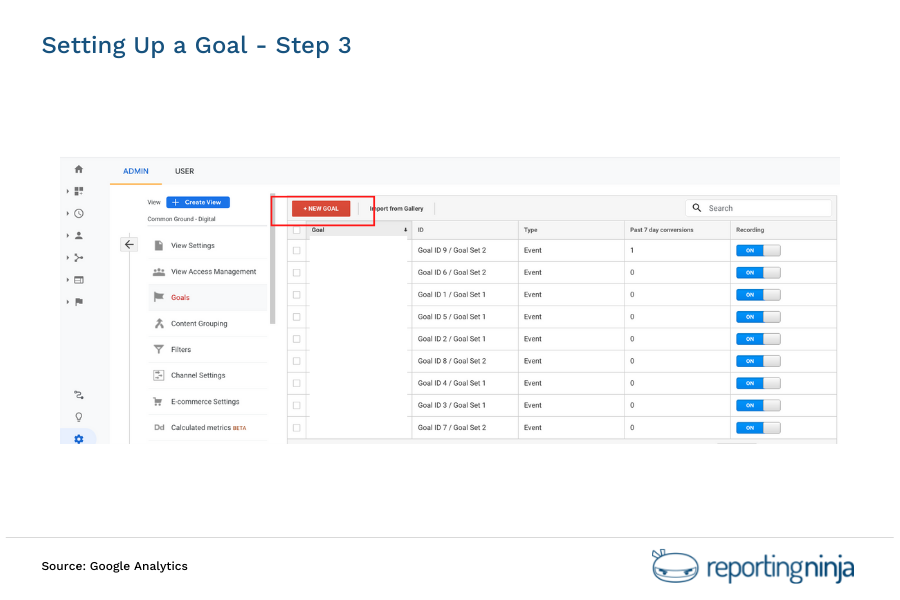Select the Customization reports icon
Screen dimensions: 900x600
pos(78,191)
